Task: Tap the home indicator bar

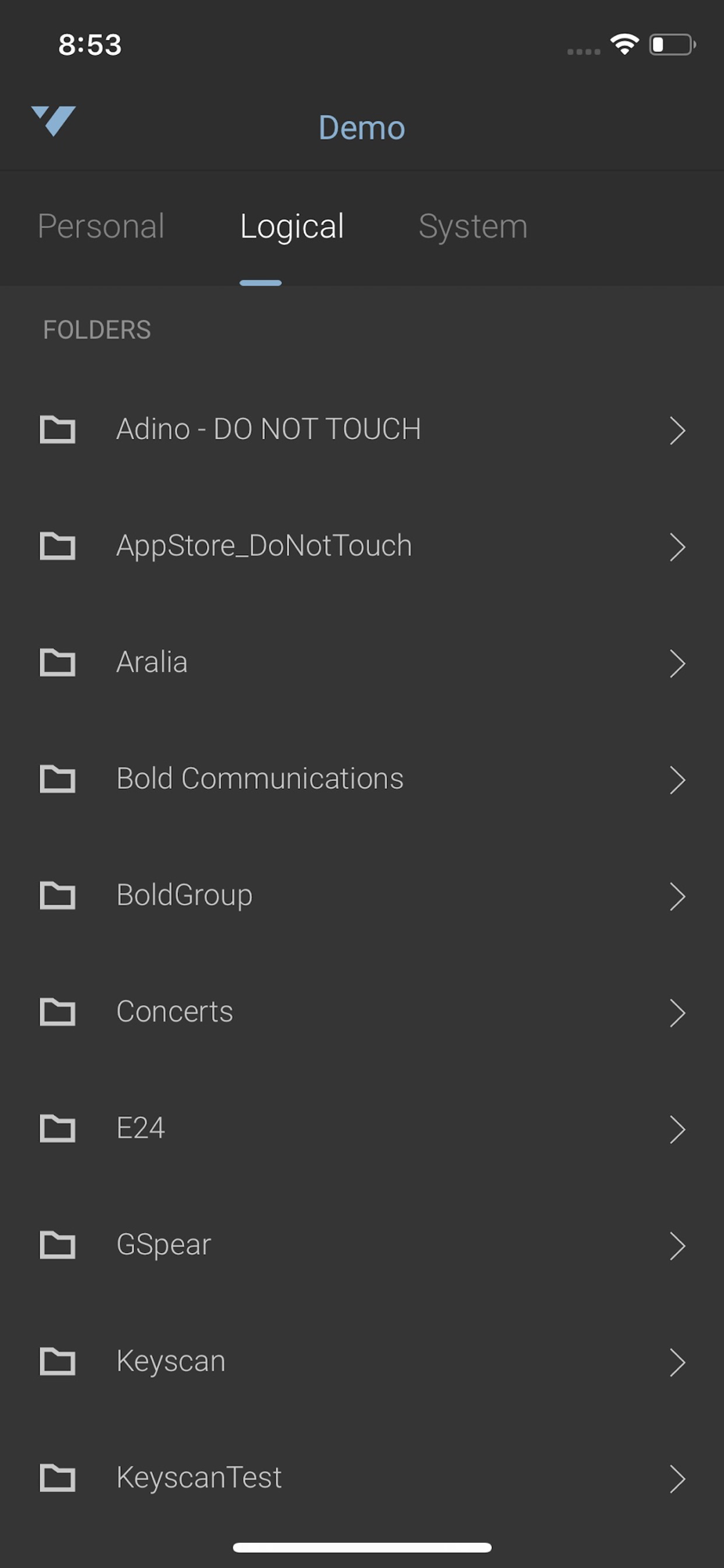Action: click(x=362, y=1548)
